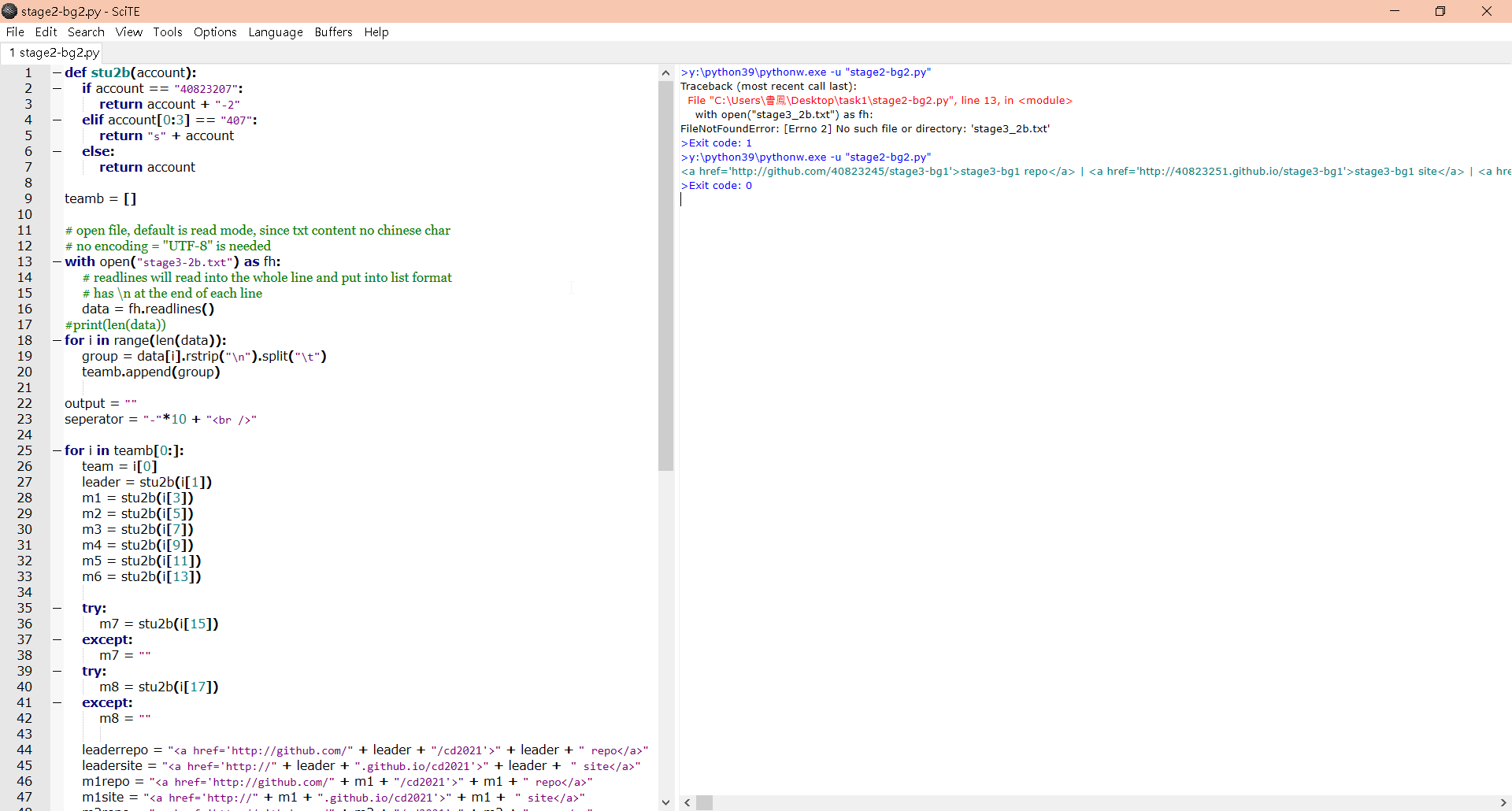This screenshot has height=811, width=1512.
Task: Click the 'leaderrepo =' code line
Action: (365, 750)
